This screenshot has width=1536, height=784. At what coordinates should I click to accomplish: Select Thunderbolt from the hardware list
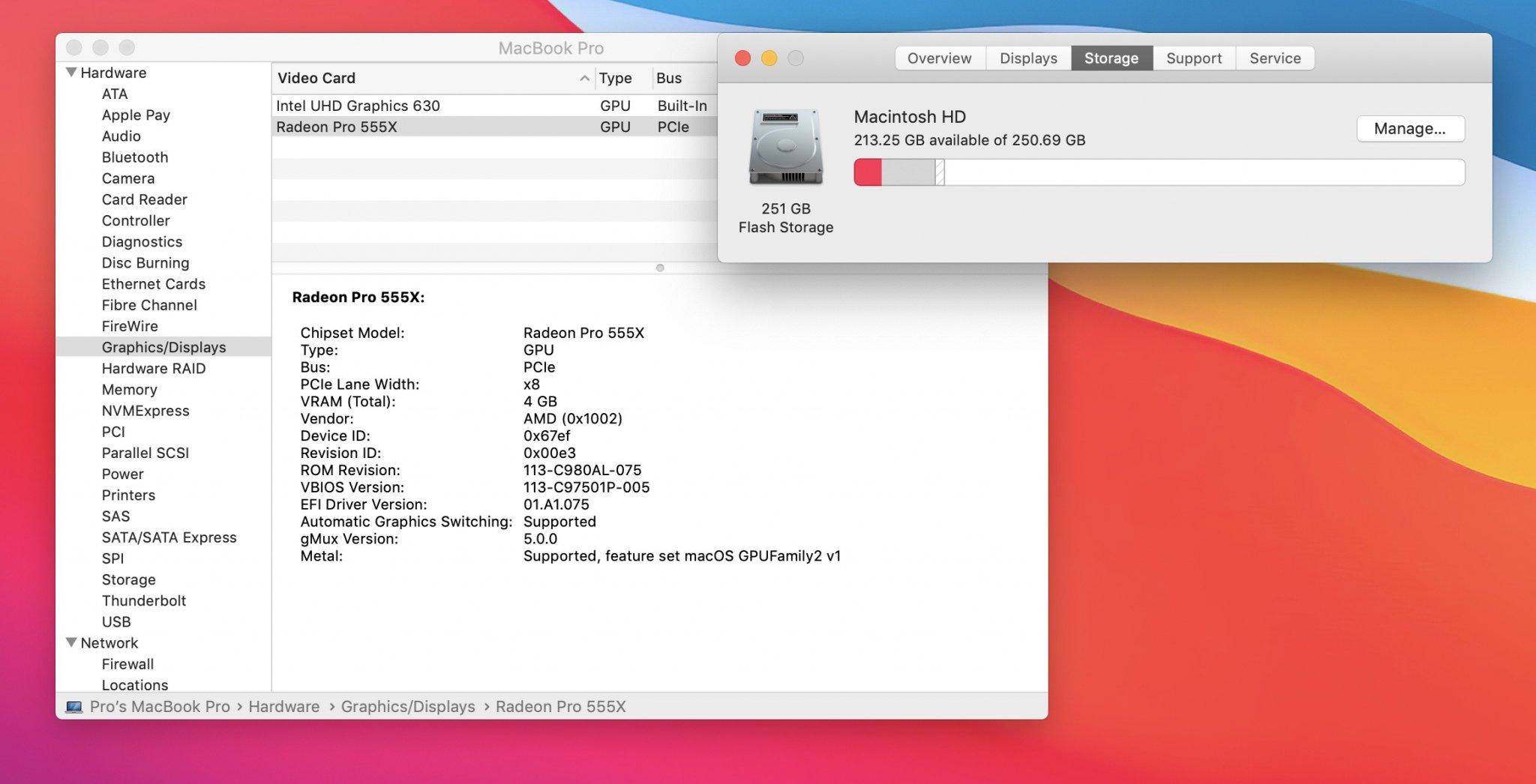[144, 600]
